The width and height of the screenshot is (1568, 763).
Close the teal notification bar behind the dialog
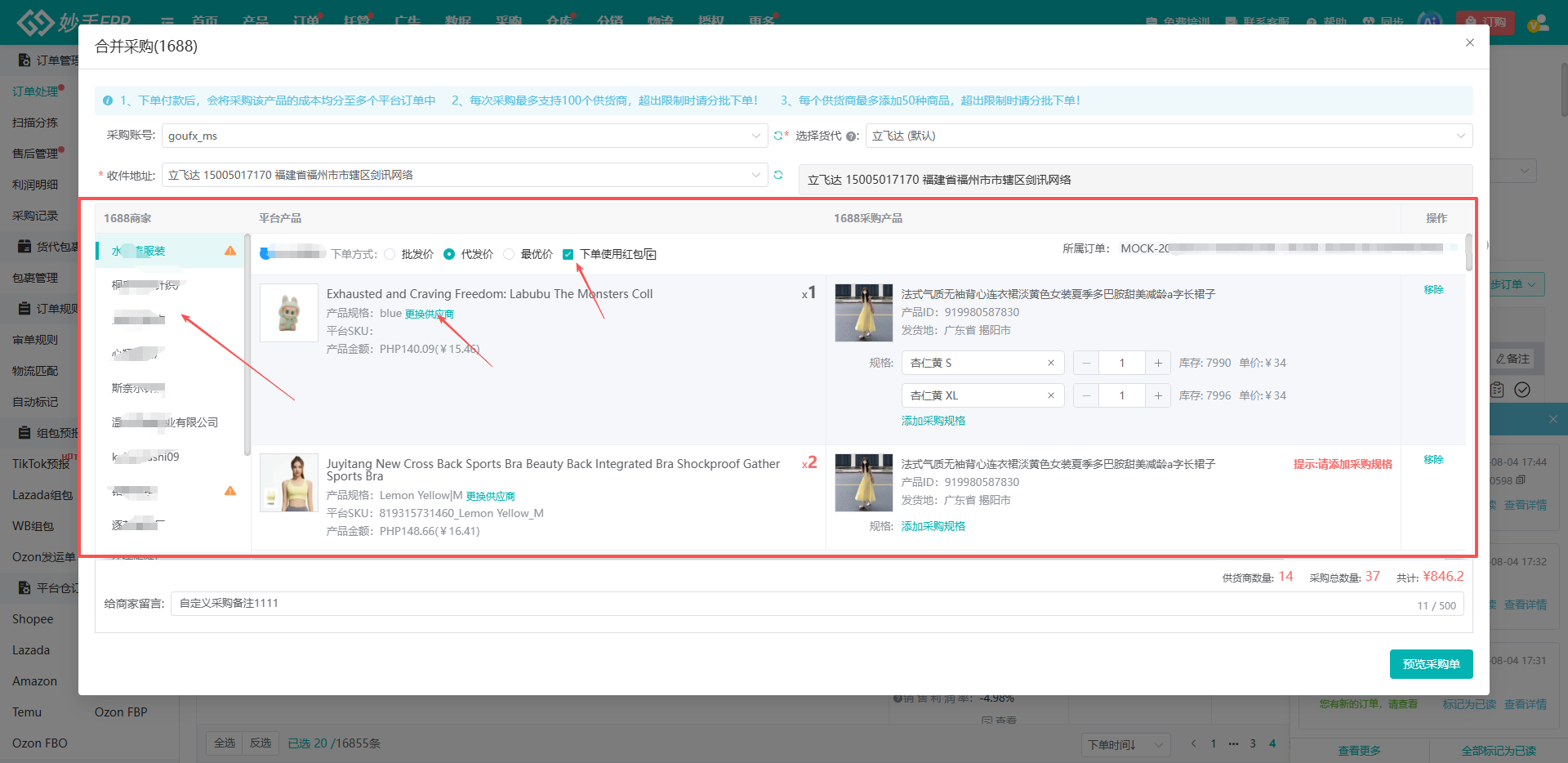[1553, 419]
